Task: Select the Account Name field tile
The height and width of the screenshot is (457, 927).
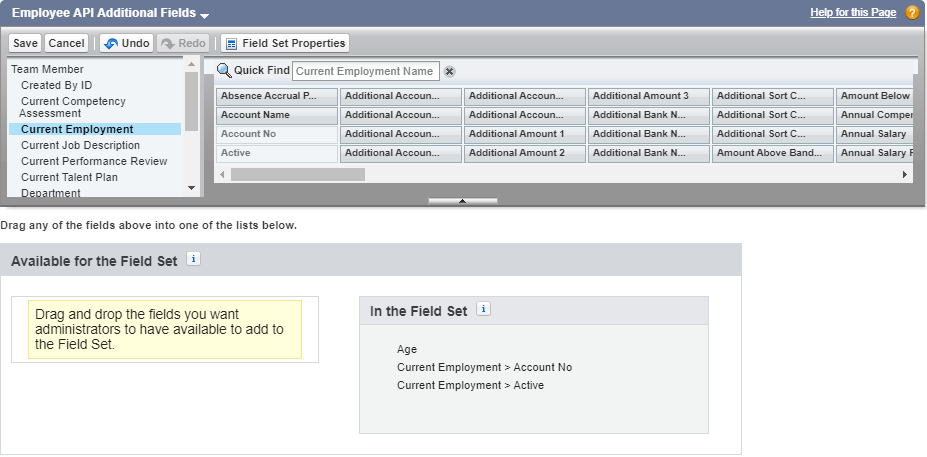Action: point(277,115)
